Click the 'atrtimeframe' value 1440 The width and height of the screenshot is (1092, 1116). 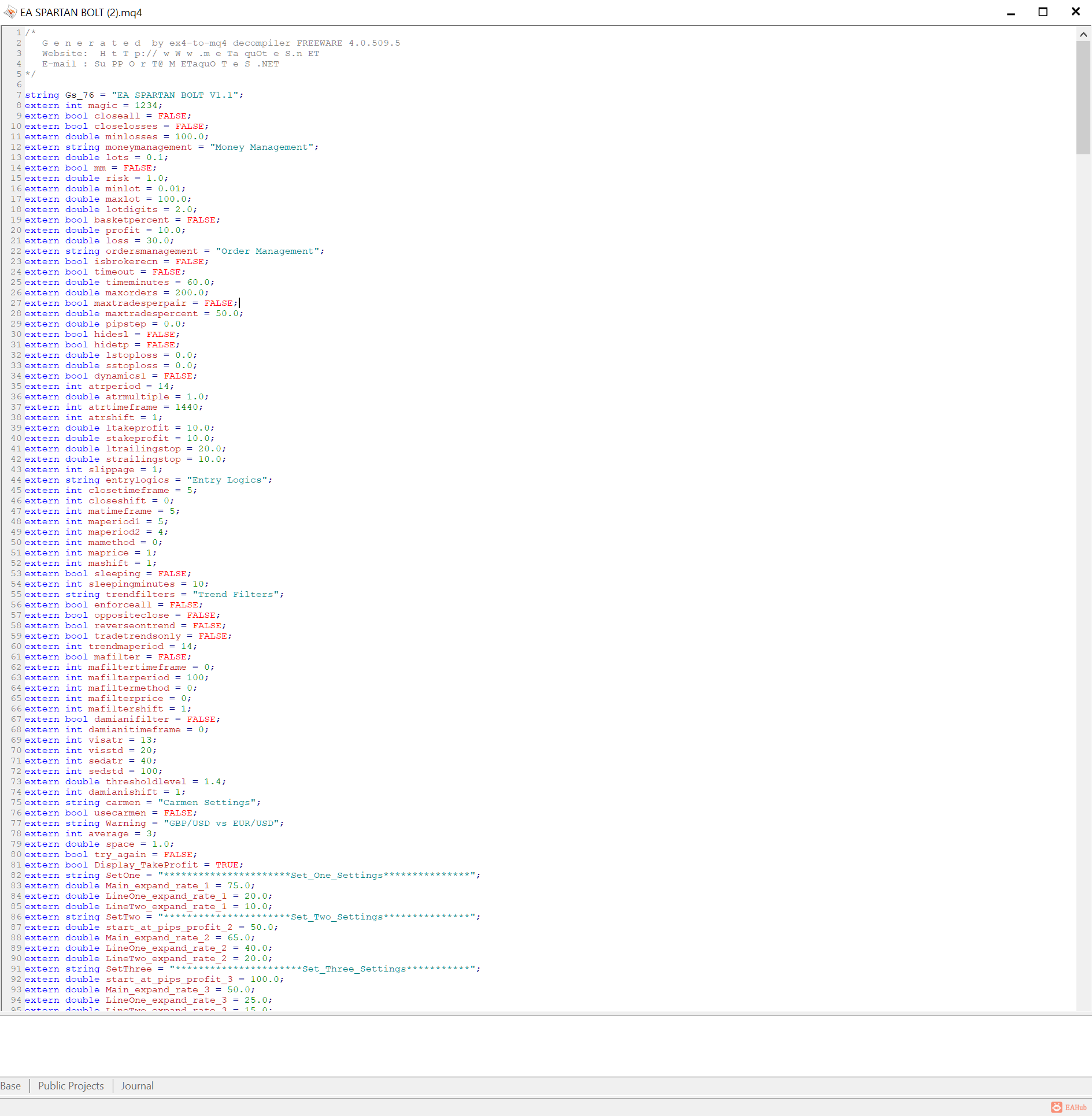187,407
